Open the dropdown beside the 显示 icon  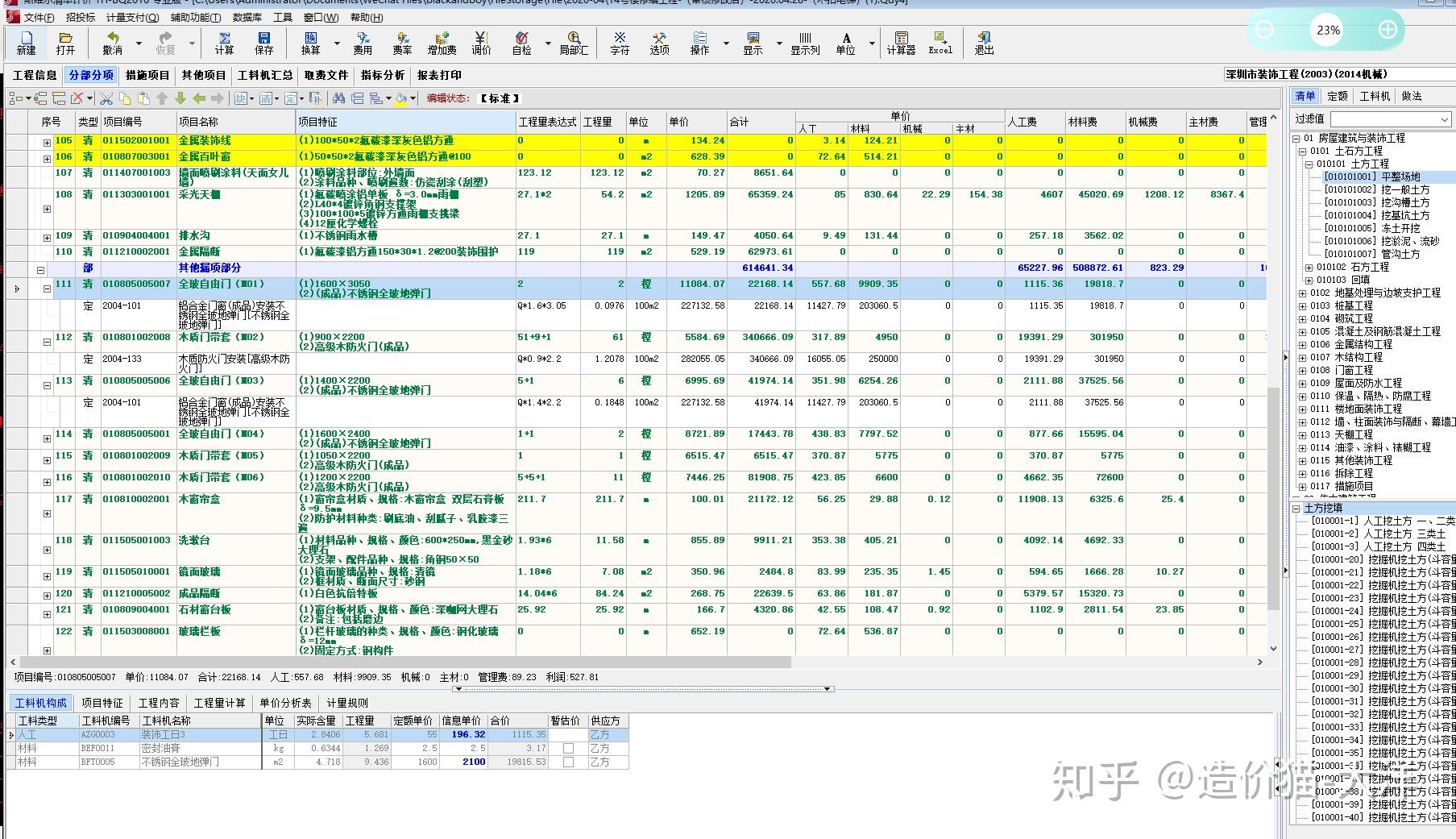(x=778, y=44)
